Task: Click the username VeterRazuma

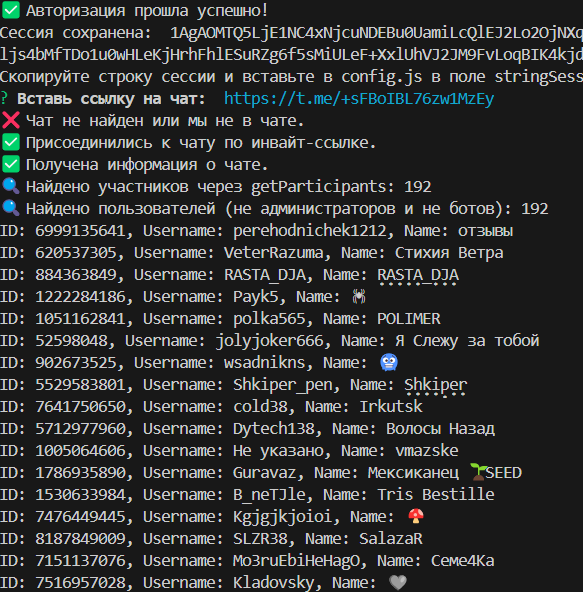Action: click(x=274, y=253)
